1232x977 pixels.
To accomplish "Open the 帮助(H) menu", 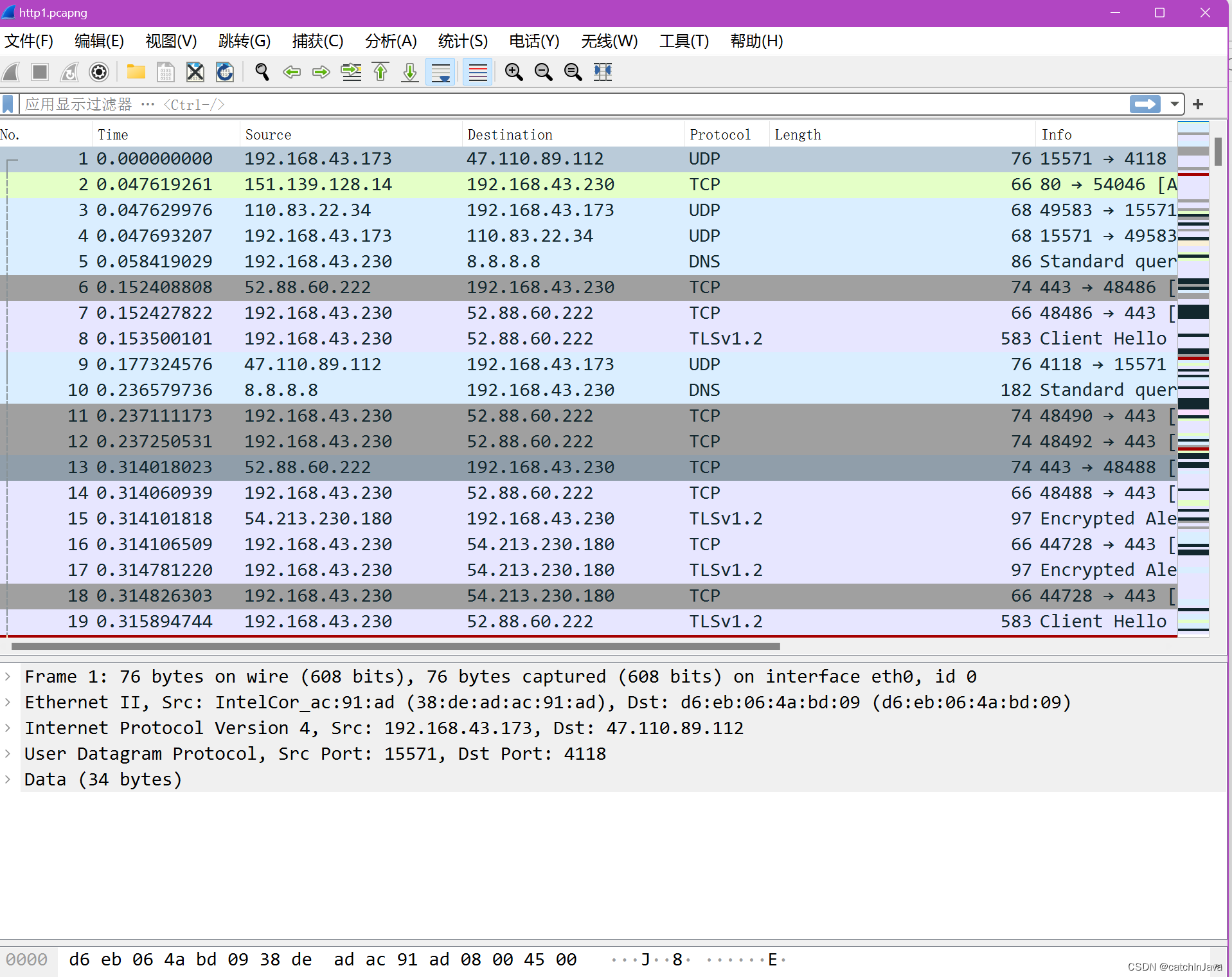I will tap(756, 41).
